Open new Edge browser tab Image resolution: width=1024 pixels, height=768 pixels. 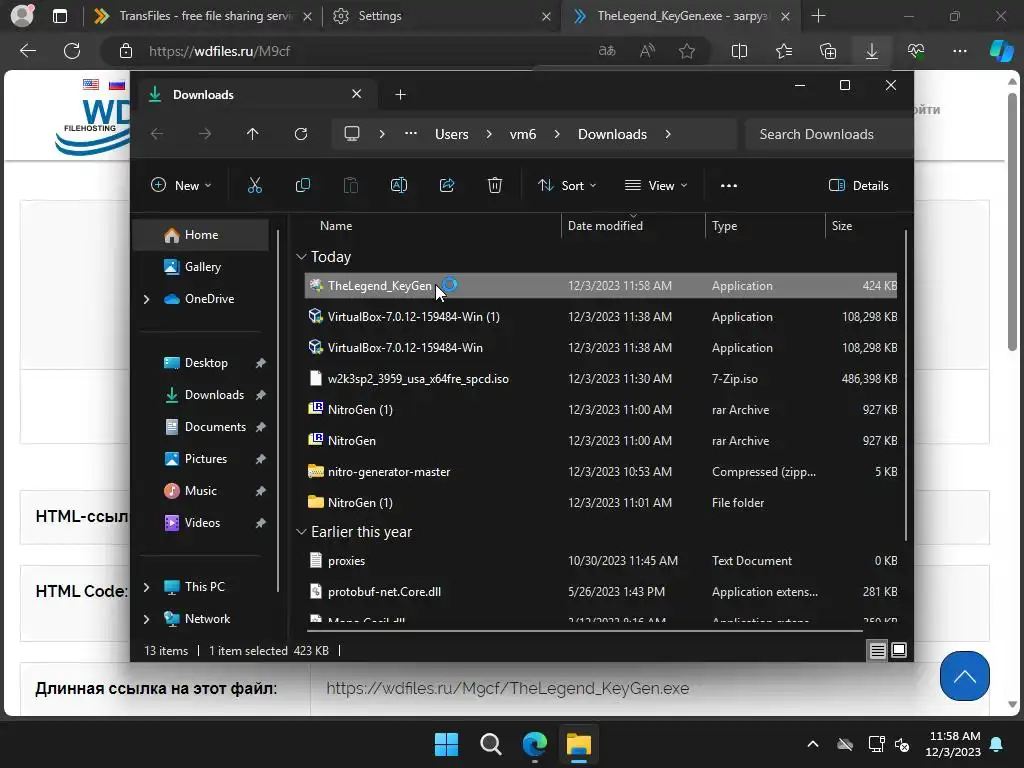tap(818, 16)
